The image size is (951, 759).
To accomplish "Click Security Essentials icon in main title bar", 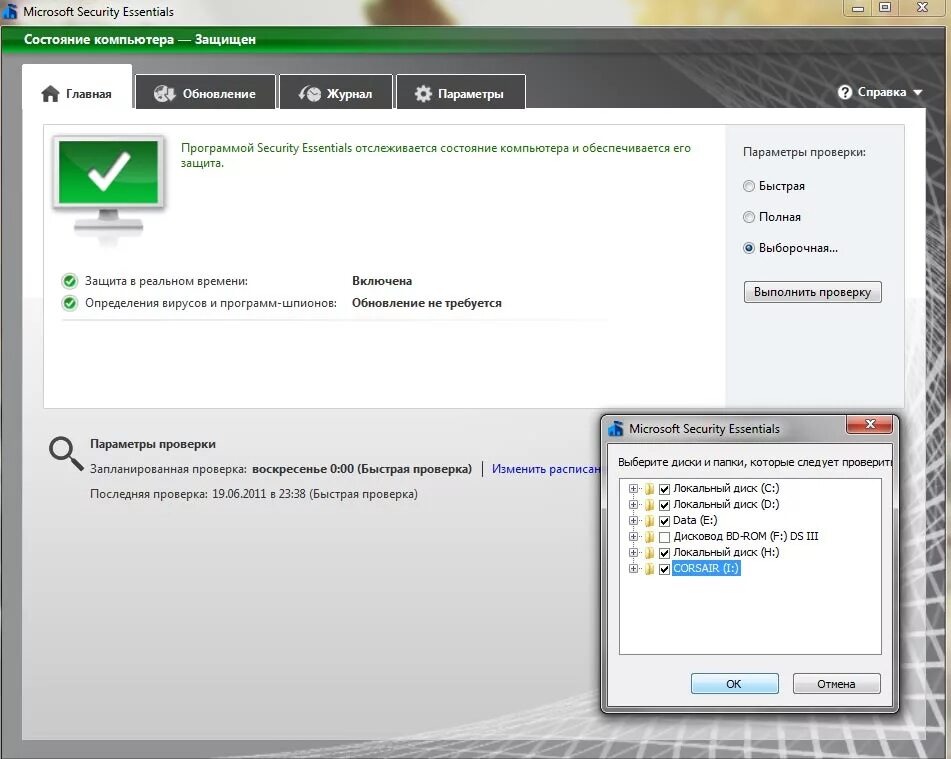I will [x=10, y=10].
